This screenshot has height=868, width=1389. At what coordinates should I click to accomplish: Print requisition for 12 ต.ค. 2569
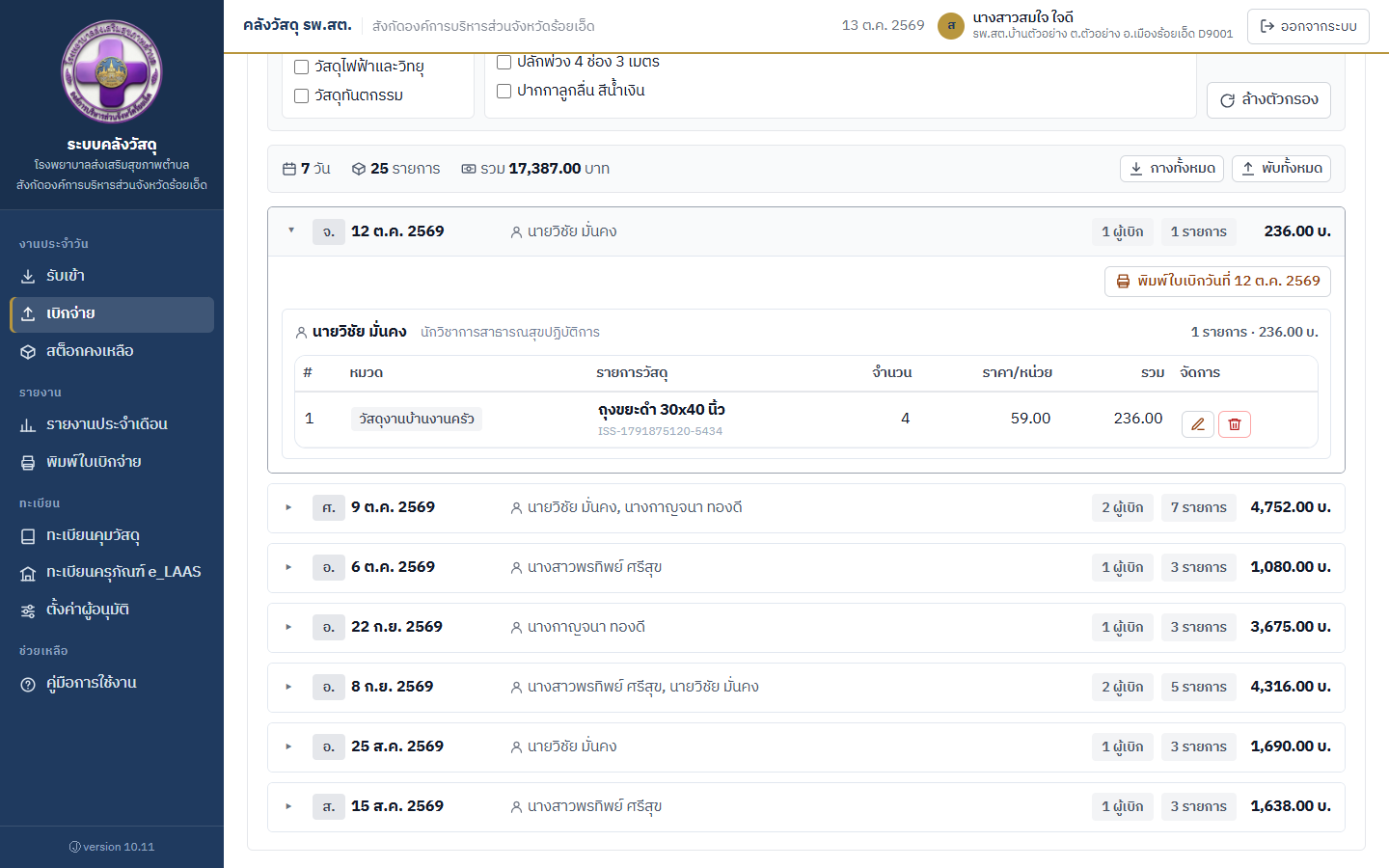[1217, 282]
